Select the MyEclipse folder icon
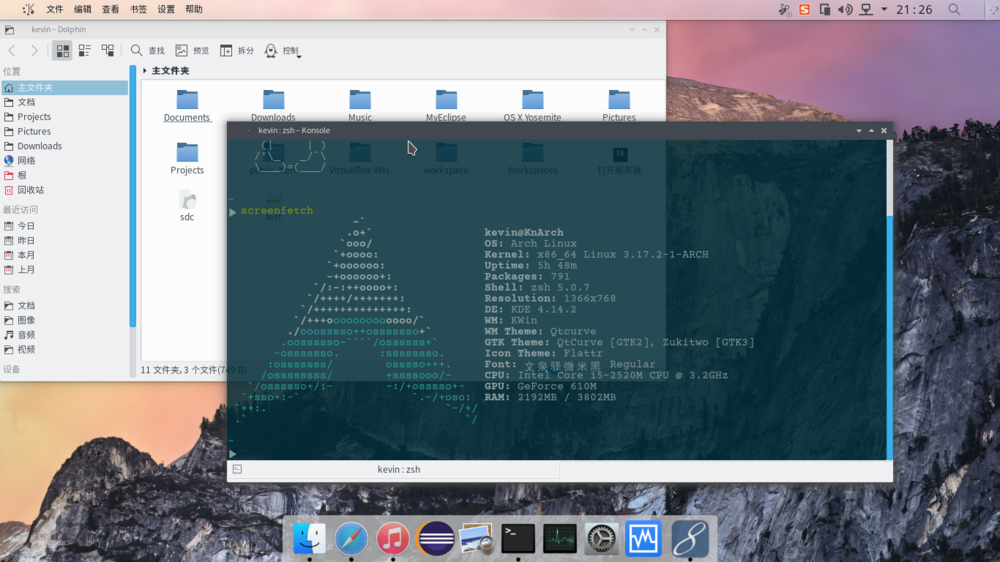1000x562 pixels. tap(446, 100)
